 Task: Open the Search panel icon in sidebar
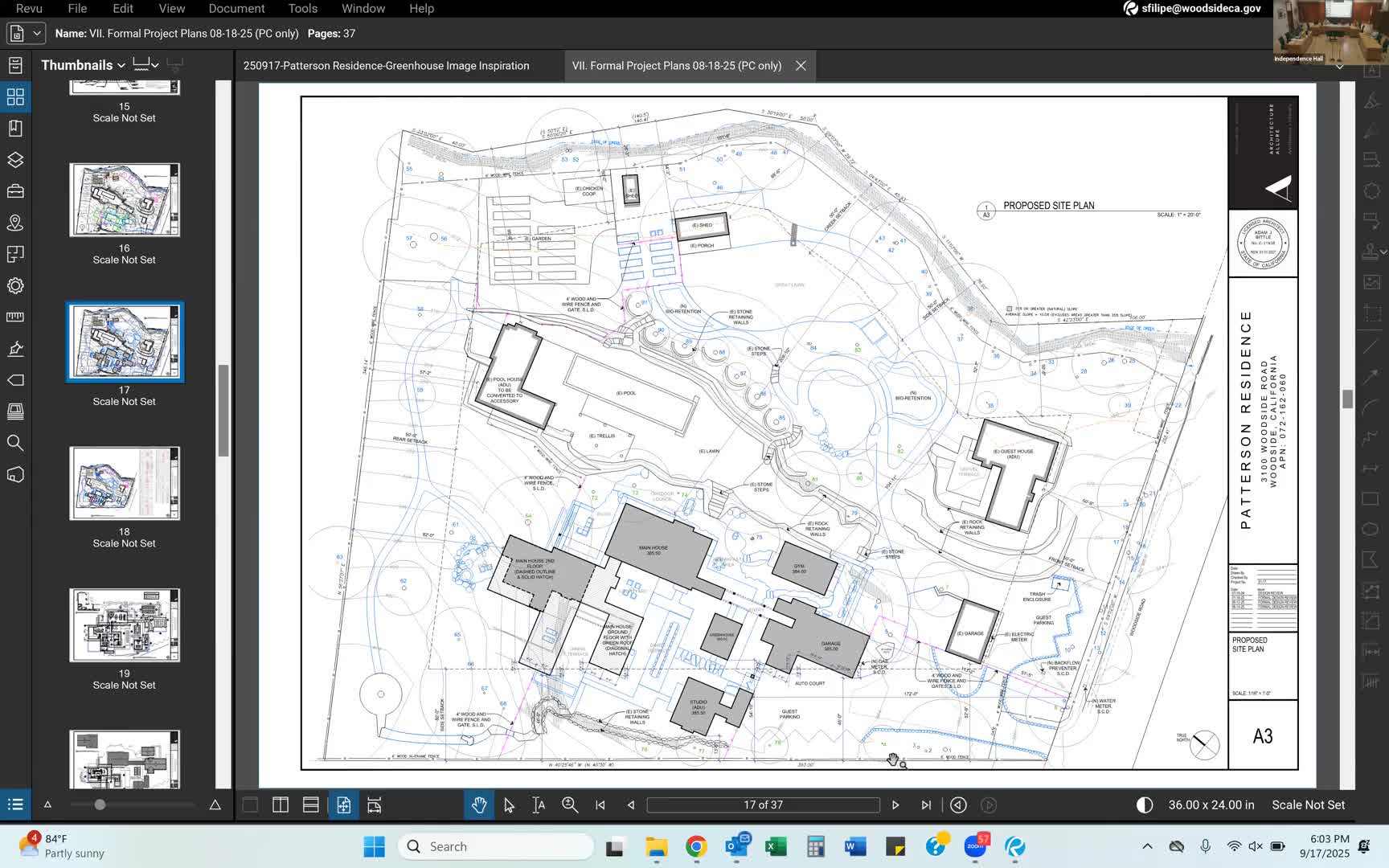point(15,443)
